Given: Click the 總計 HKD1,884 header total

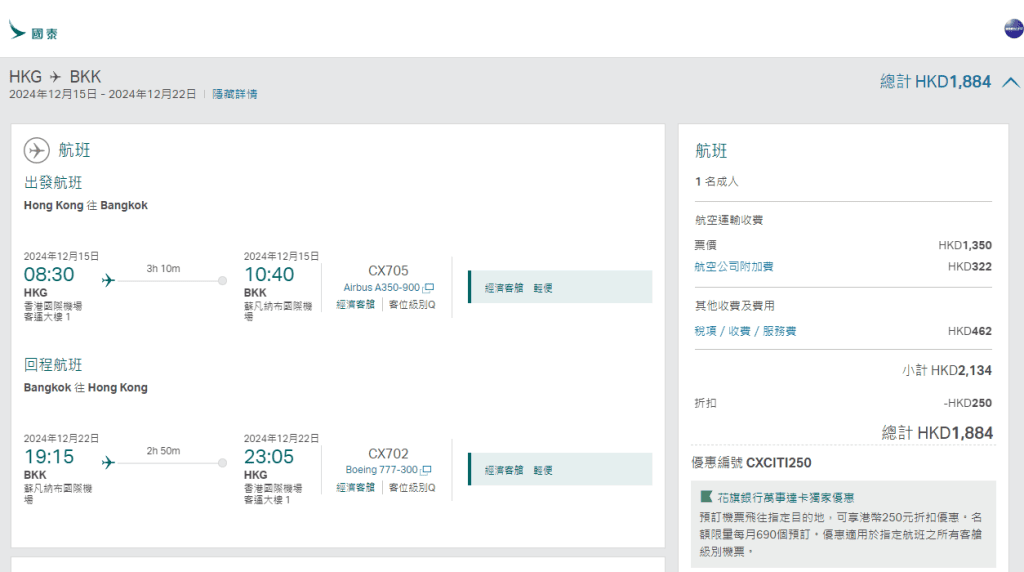Looking at the screenshot, I should (935, 82).
